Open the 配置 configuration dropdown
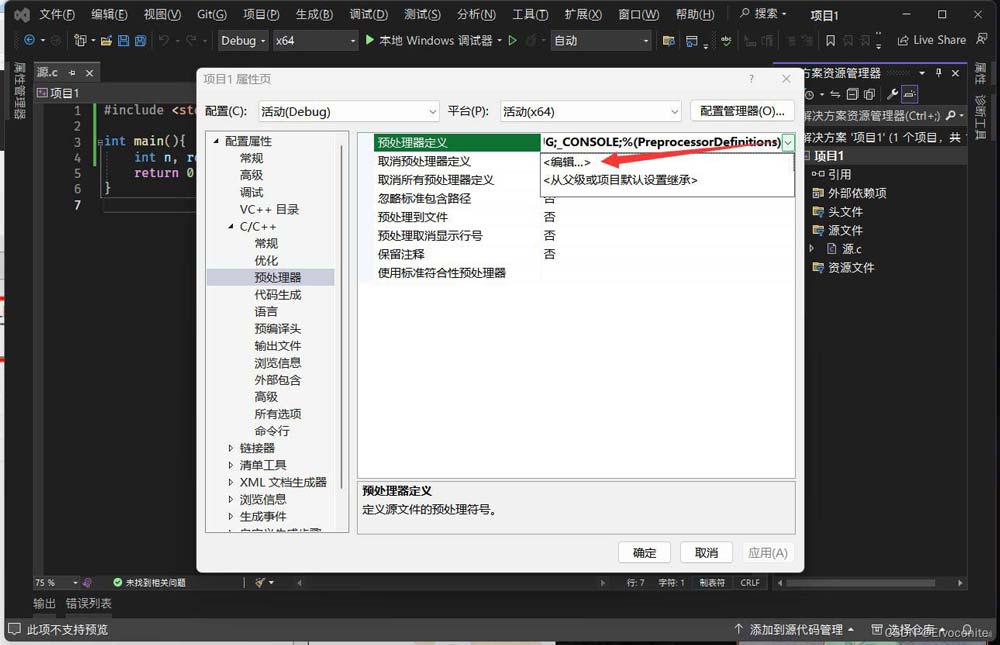Image resolution: width=1000 pixels, height=645 pixels. [x=349, y=112]
